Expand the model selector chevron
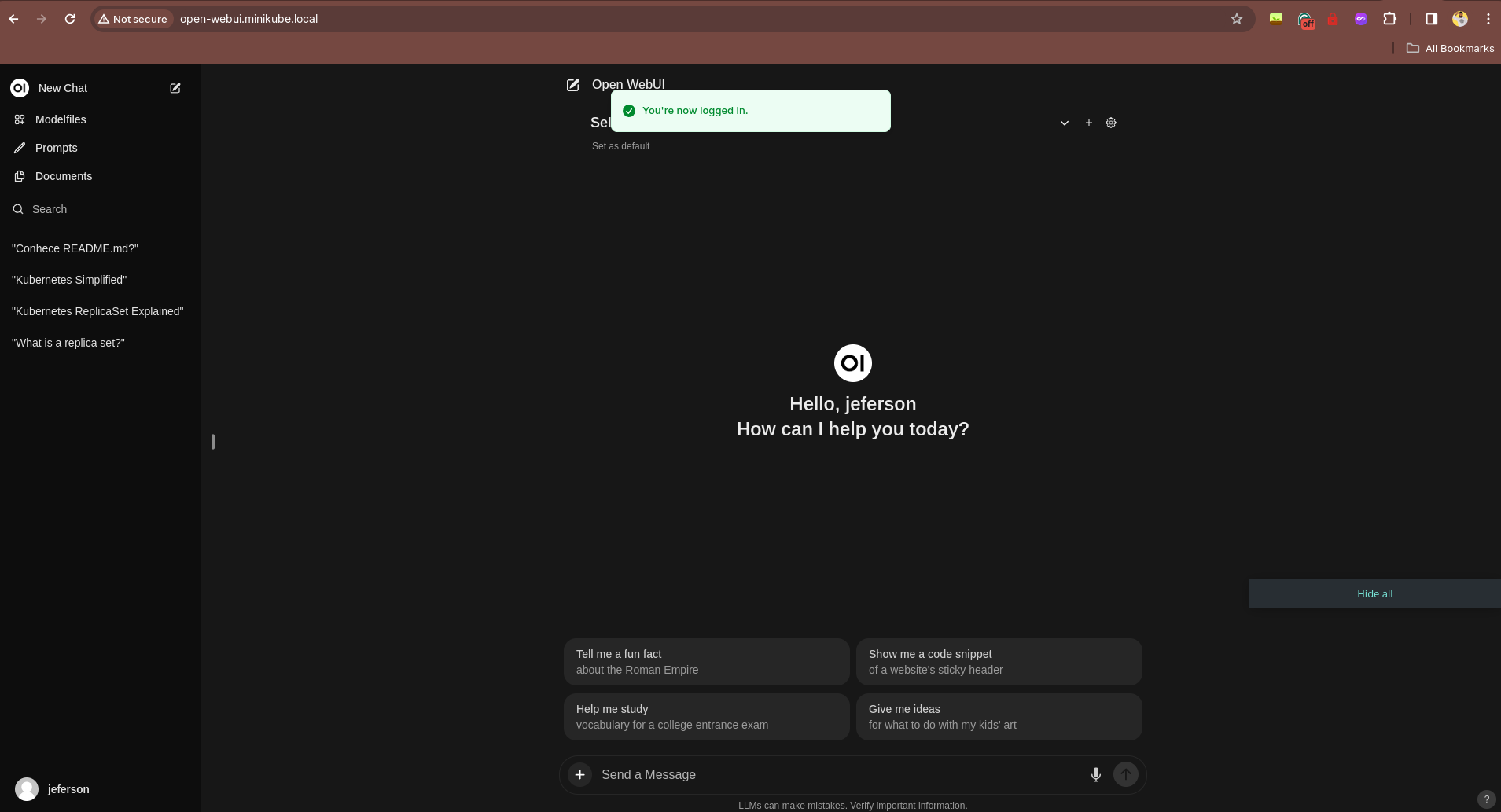The image size is (1501, 812). (x=1064, y=123)
